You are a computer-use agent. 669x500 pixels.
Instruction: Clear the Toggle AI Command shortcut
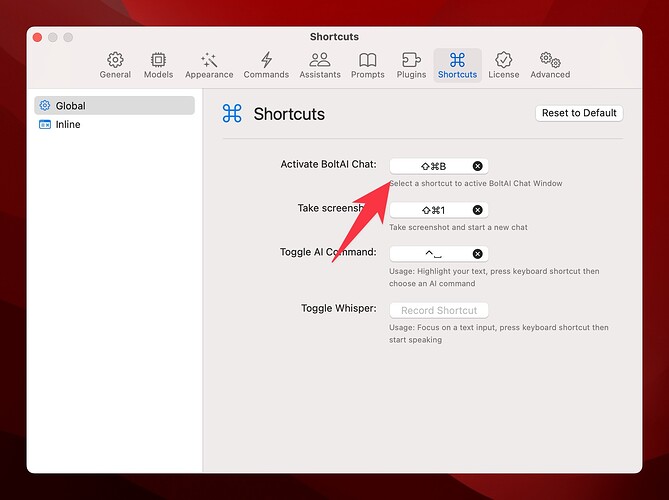coord(477,254)
